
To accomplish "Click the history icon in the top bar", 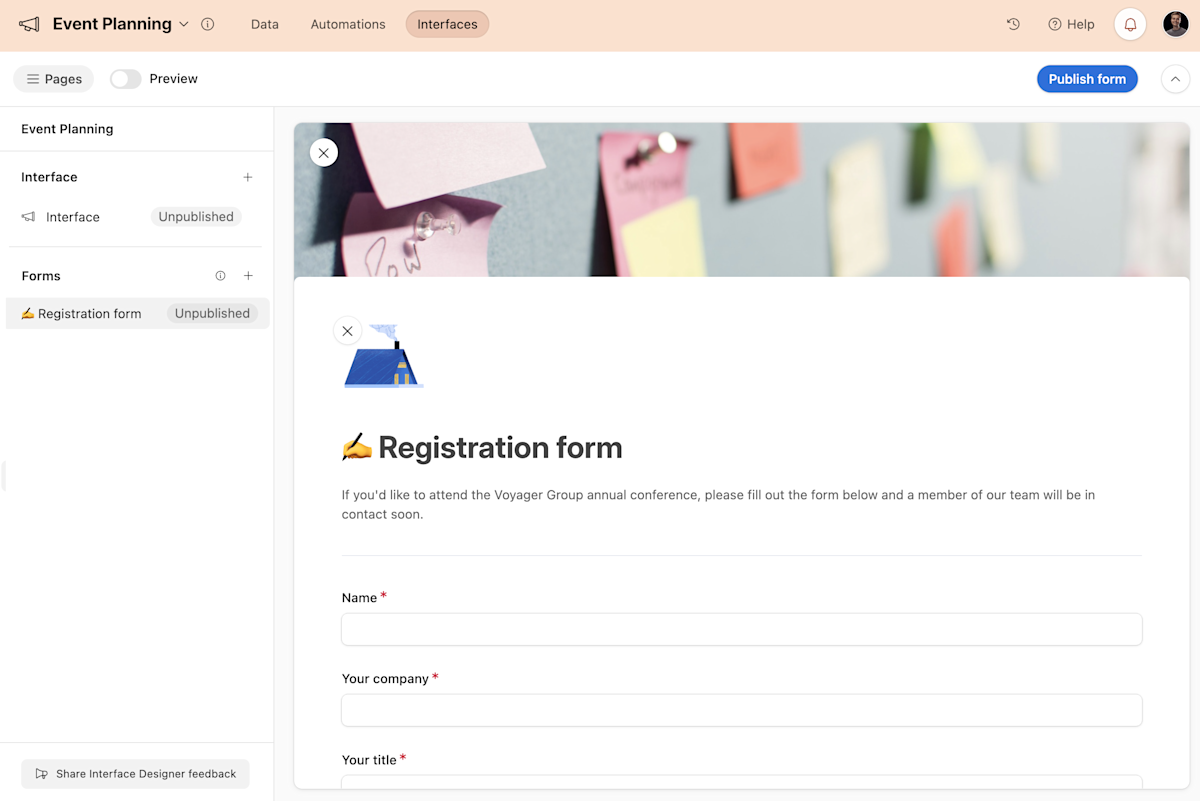I will coord(1013,23).
